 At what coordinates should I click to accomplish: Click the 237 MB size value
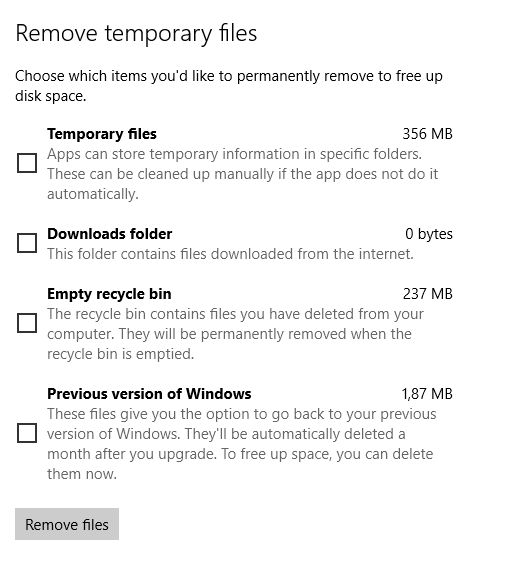(427, 294)
